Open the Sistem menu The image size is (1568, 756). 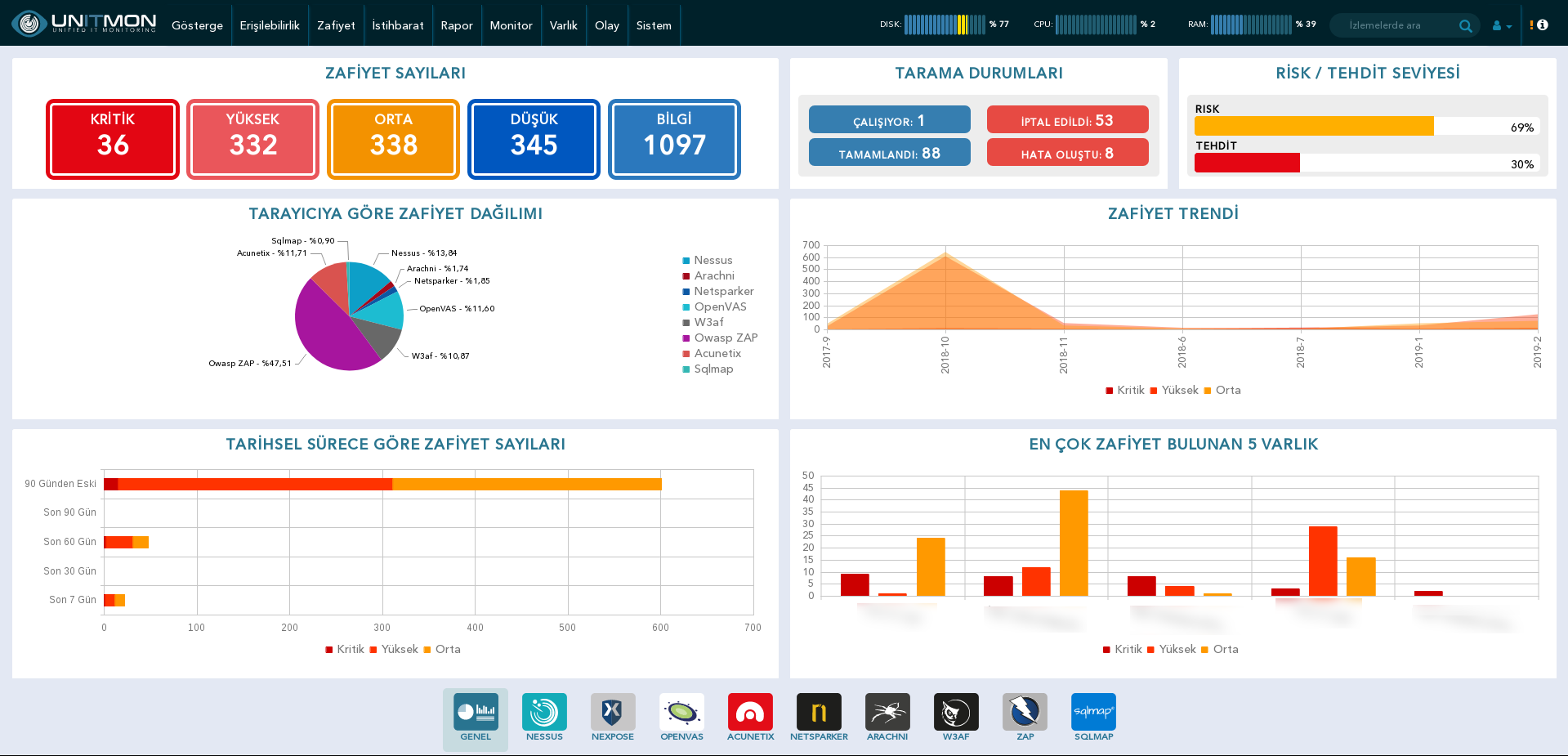click(x=654, y=25)
